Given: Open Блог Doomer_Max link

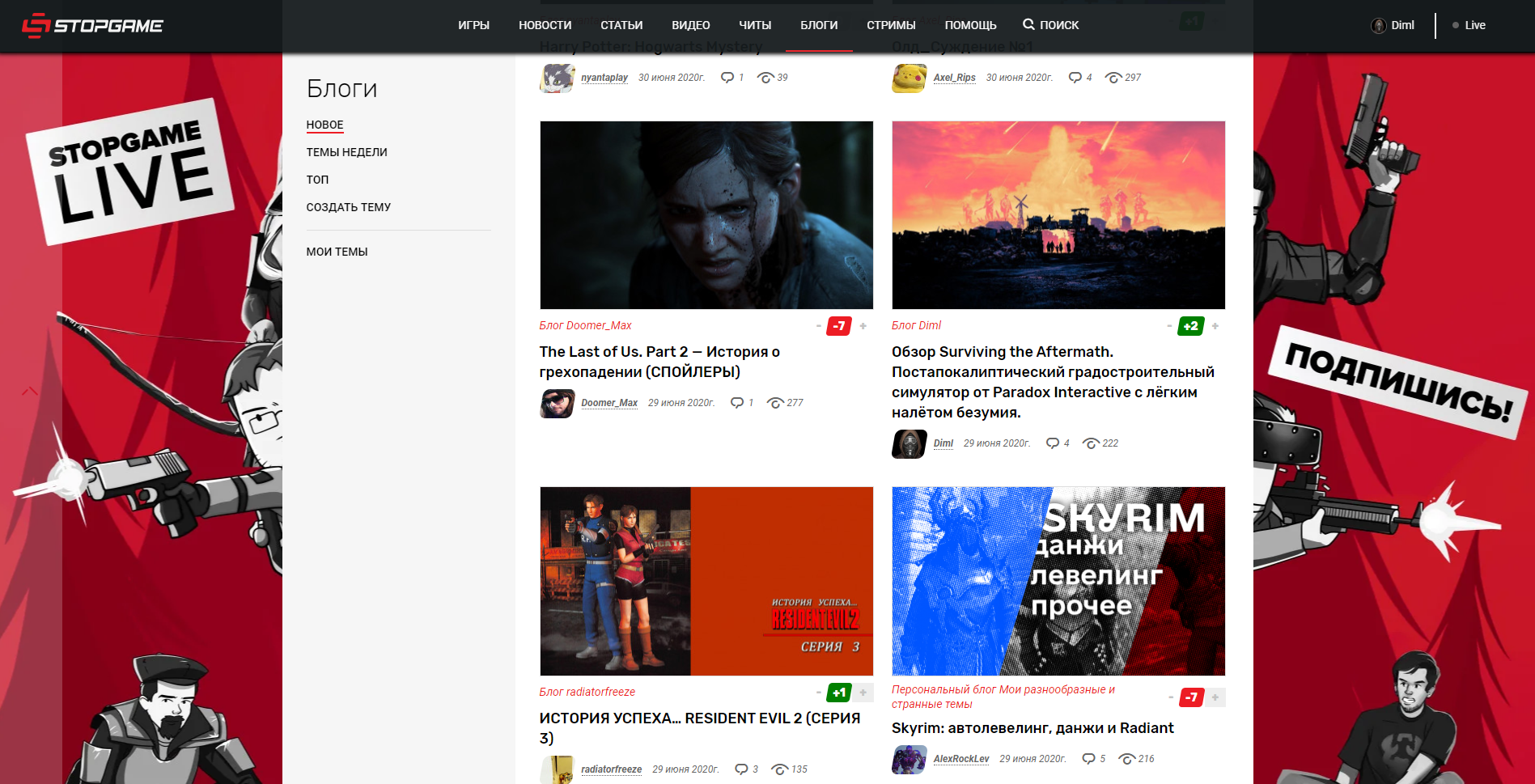Looking at the screenshot, I should click(585, 325).
